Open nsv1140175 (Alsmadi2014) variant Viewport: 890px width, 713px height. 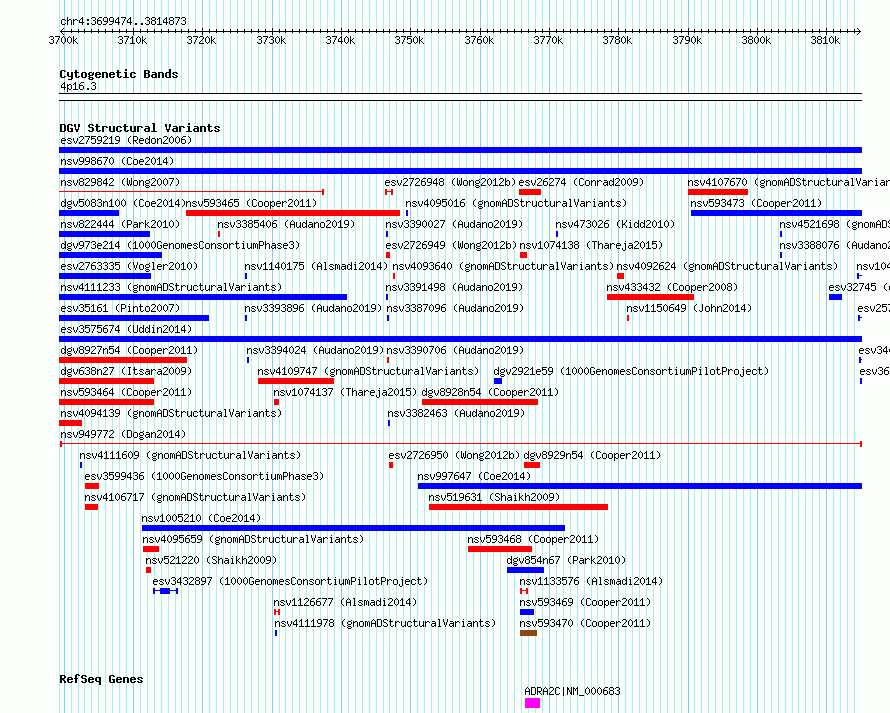(316, 266)
